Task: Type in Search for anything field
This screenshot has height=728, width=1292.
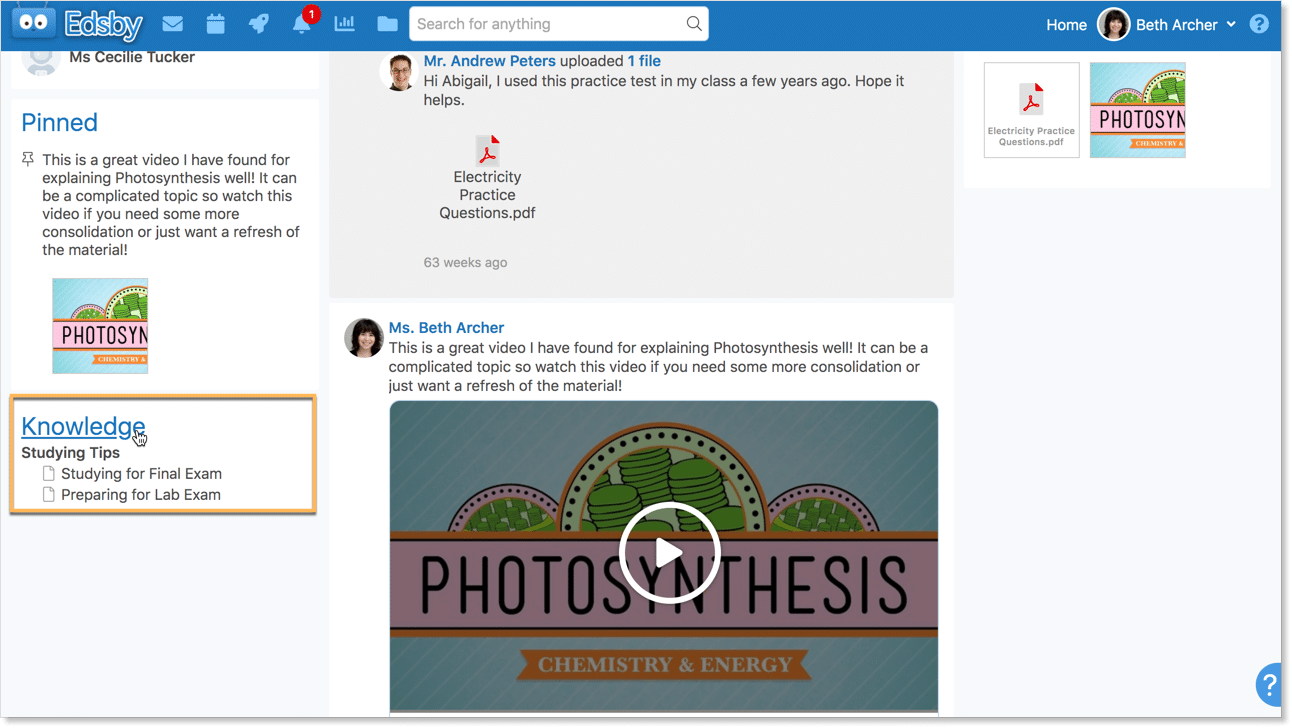Action: pyautogui.click(x=545, y=24)
